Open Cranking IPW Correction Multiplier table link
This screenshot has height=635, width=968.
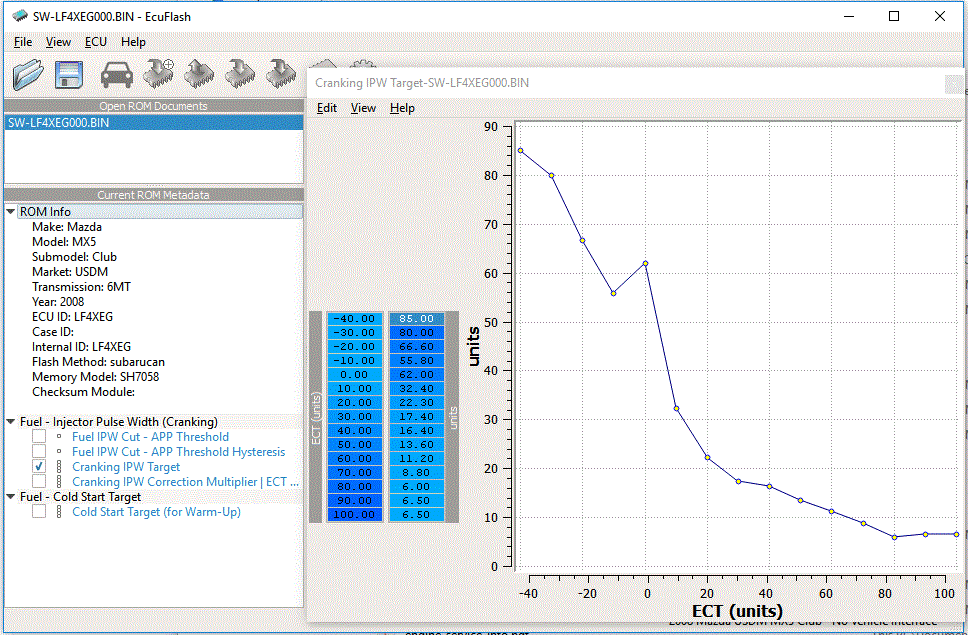pos(185,482)
